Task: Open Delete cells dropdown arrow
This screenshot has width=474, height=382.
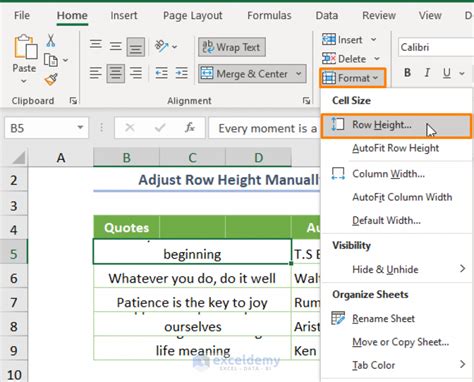Action: point(377,59)
